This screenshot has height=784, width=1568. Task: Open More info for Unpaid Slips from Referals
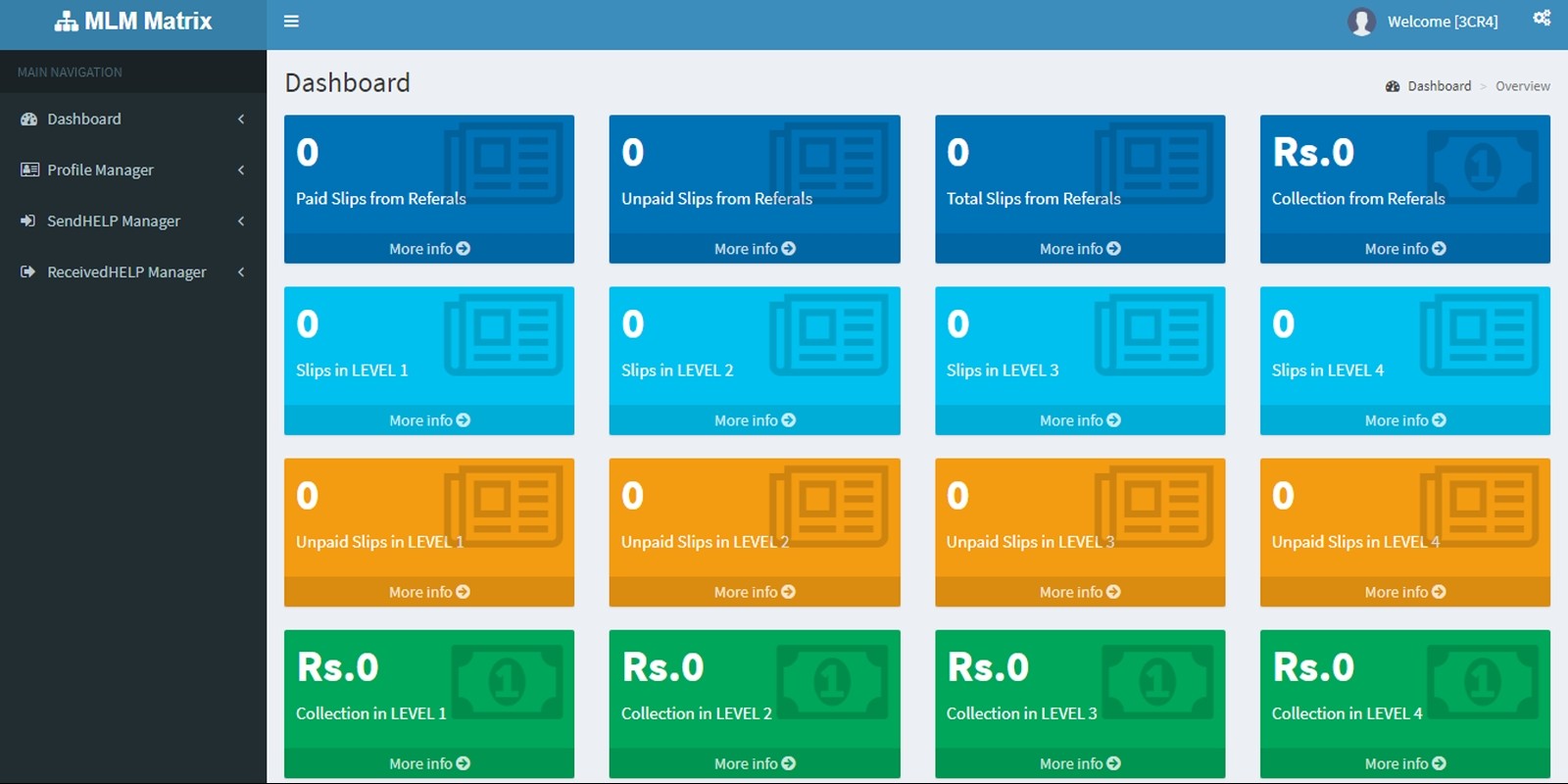pyautogui.click(x=754, y=249)
